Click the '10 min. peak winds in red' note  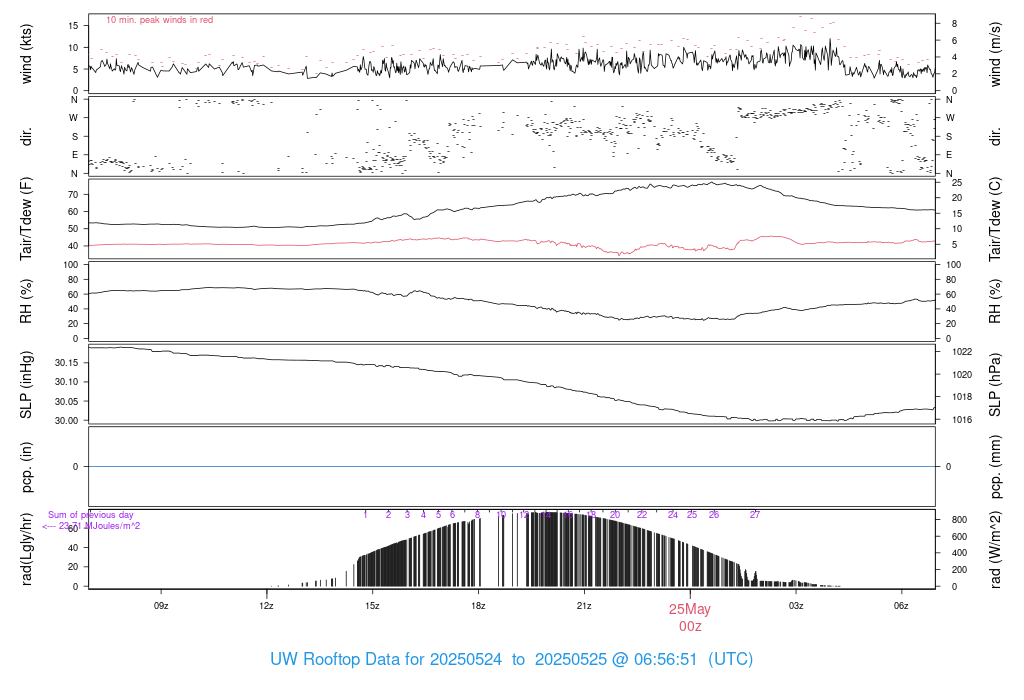[x=159, y=20]
